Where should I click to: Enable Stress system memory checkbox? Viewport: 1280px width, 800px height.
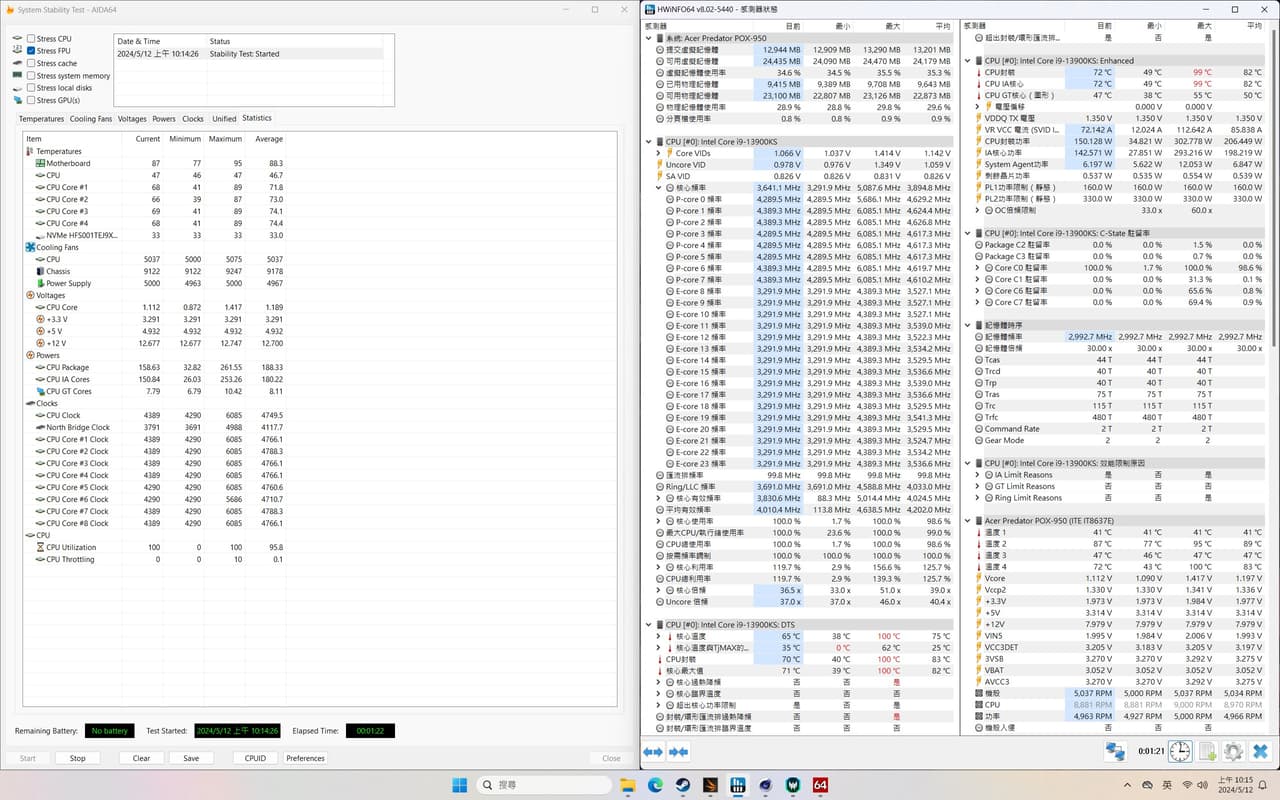pyautogui.click(x=31, y=76)
